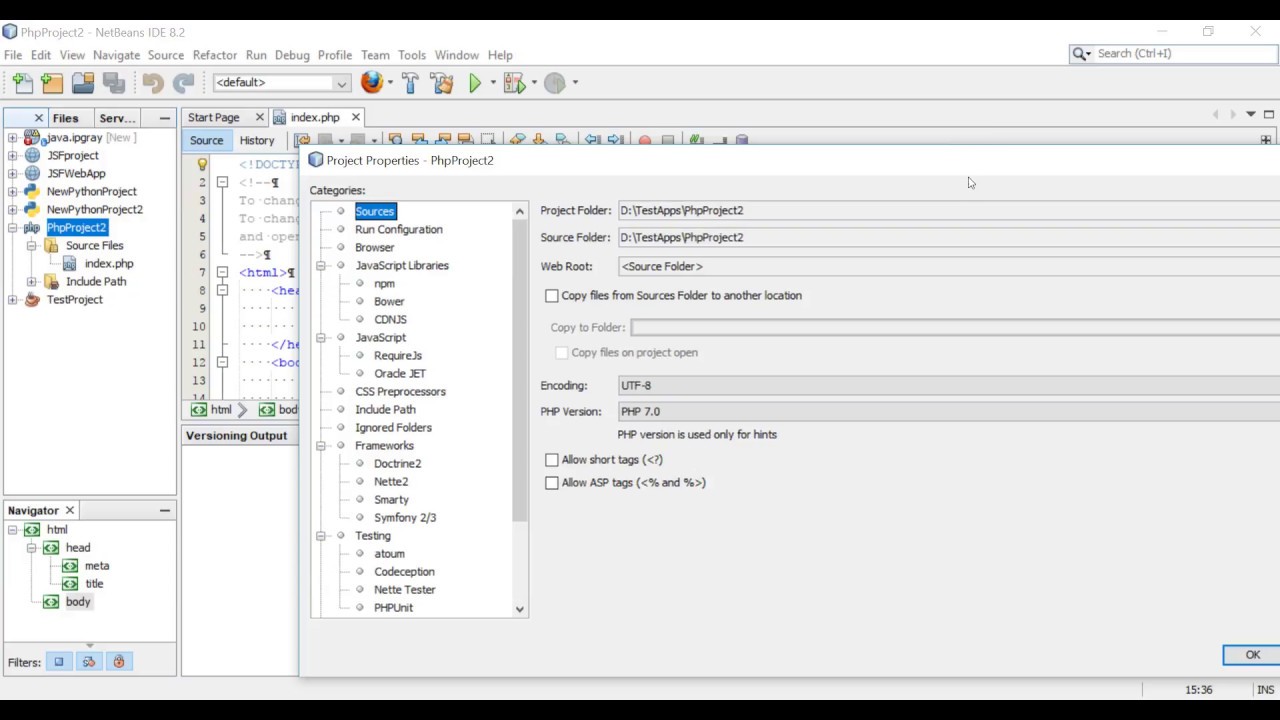The width and height of the screenshot is (1280, 720).
Task: Click the Profile Project toolbar icon
Action: click(555, 83)
